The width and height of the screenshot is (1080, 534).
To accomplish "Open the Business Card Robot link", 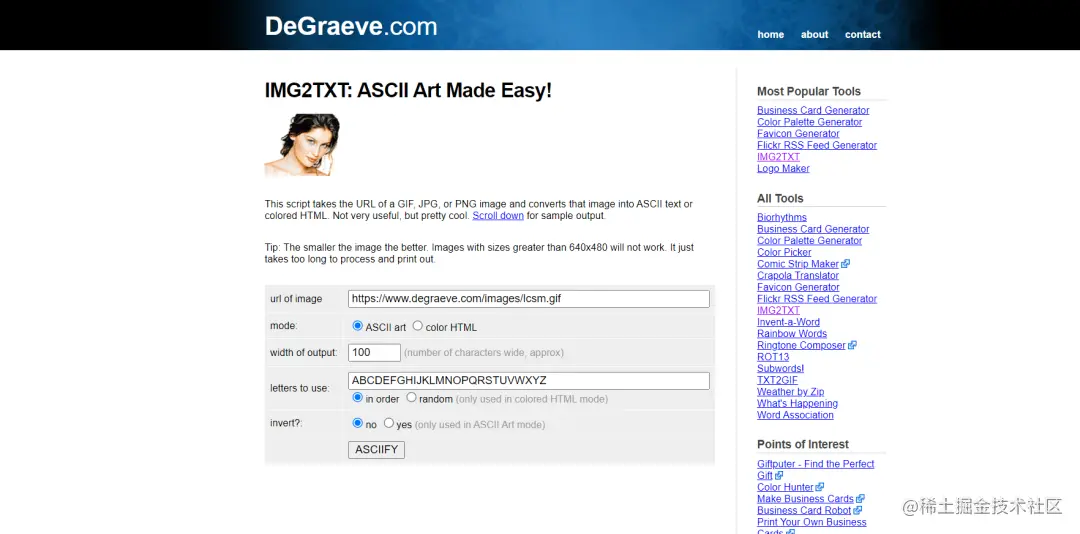I will pyautogui.click(x=804, y=511).
